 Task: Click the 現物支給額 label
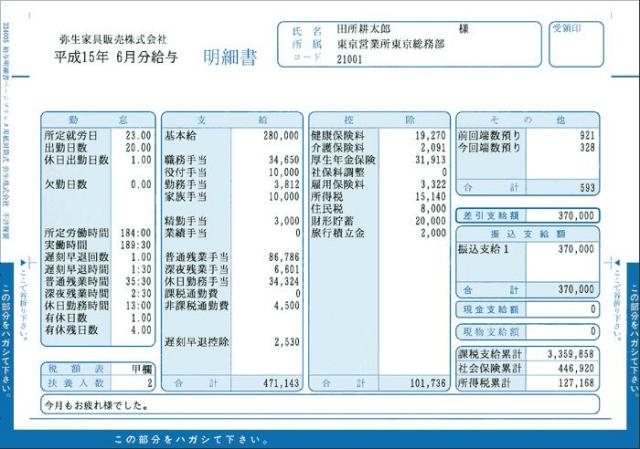(490, 332)
